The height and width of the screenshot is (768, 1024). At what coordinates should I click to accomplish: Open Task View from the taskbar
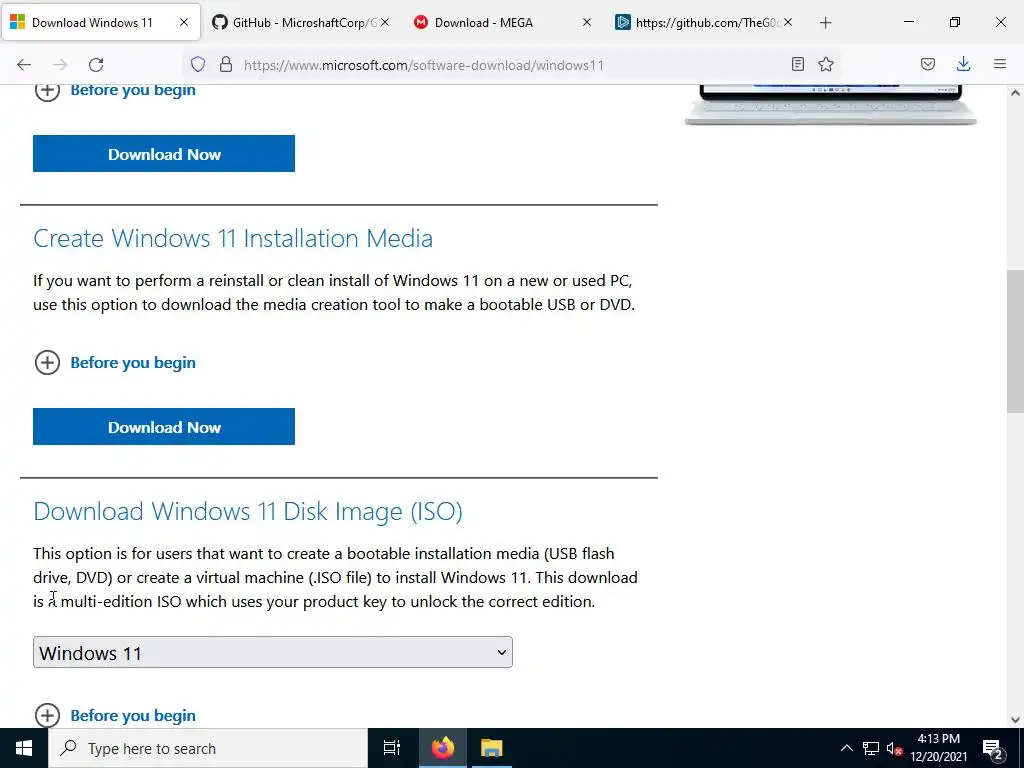click(x=391, y=748)
